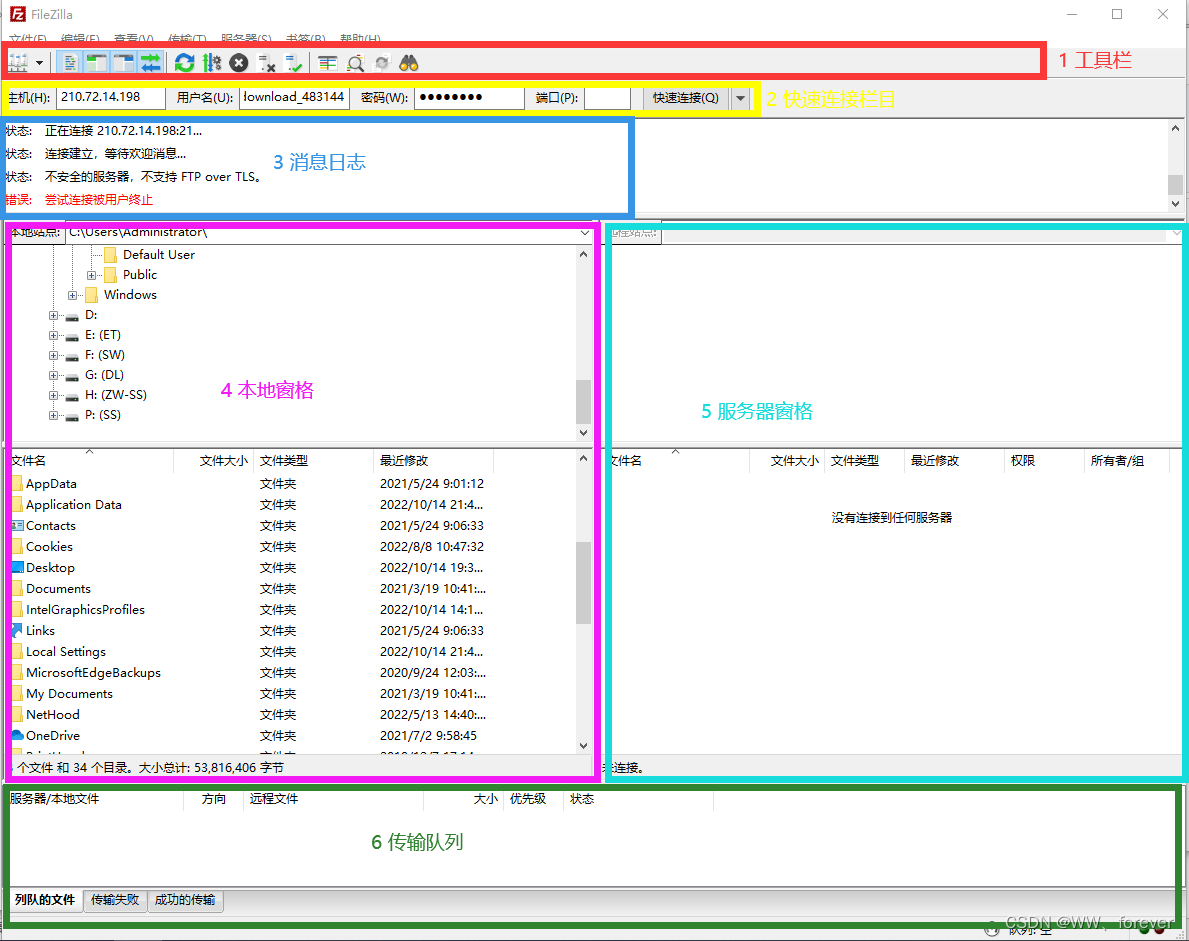Screen dimensions: 1189x941
Task: Disconnect from the current server
Action: point(266,62)
